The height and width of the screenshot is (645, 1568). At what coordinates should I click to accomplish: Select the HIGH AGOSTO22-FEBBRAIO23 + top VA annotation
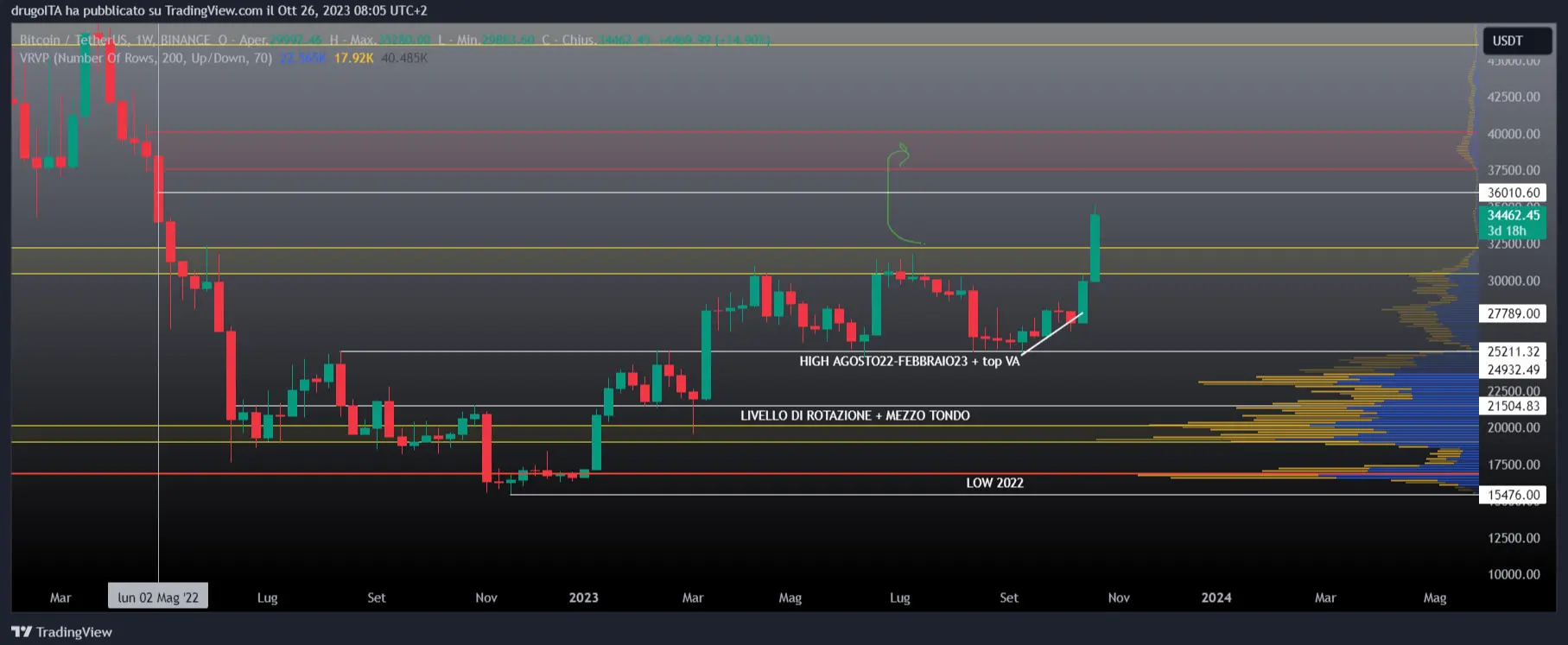(909, 361)
